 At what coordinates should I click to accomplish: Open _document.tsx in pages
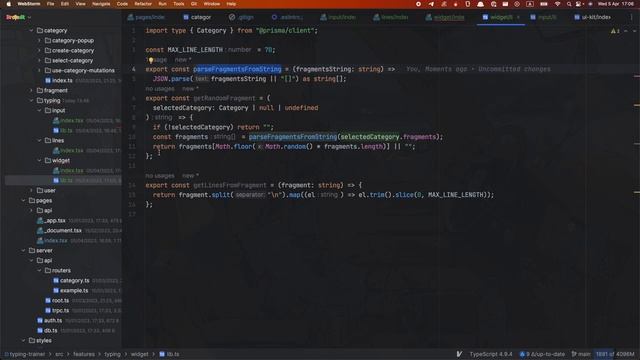pos(63,231)
